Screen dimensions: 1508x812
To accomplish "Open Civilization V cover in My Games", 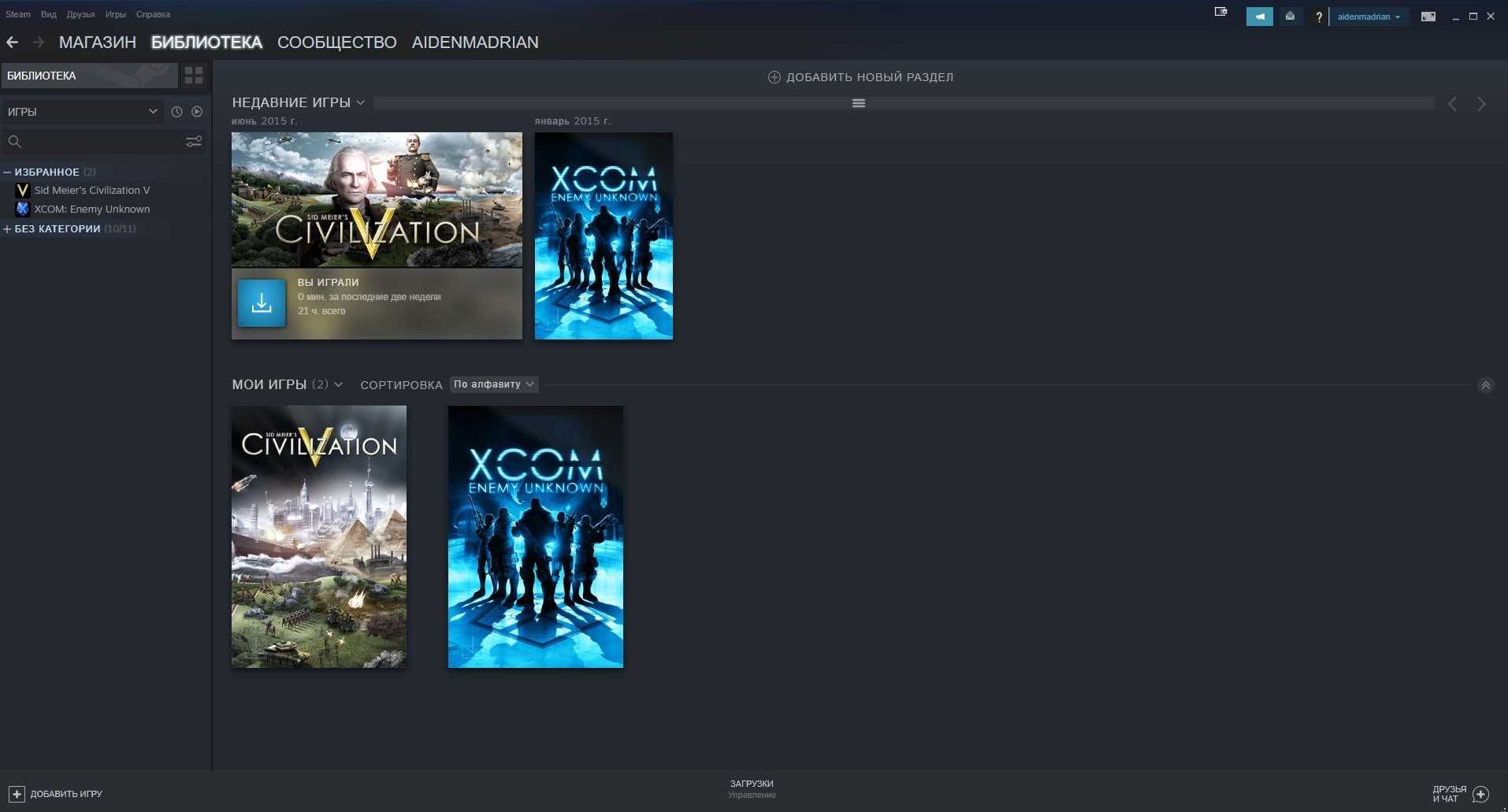I will pos(319,537).
